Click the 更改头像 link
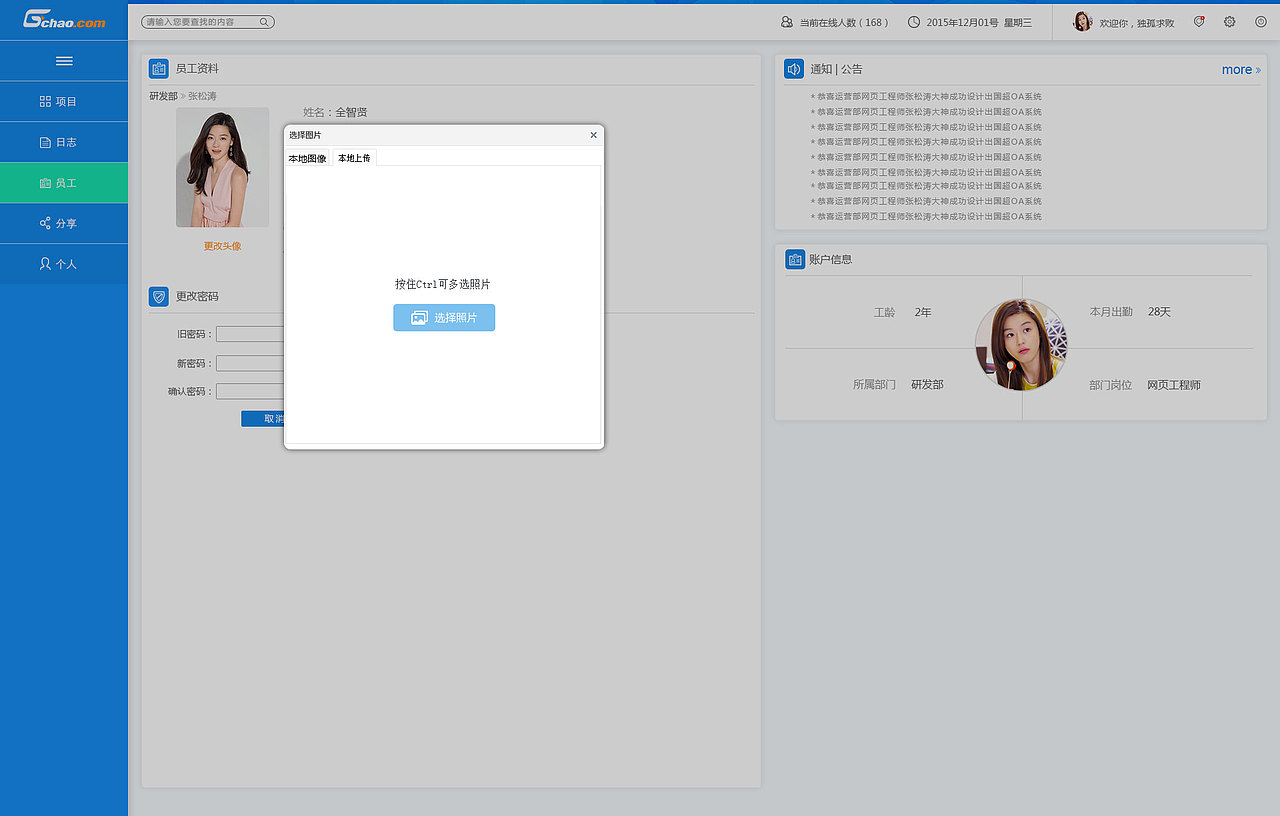The width and height of the screenshot is (1280, 816). pos(222,246)
